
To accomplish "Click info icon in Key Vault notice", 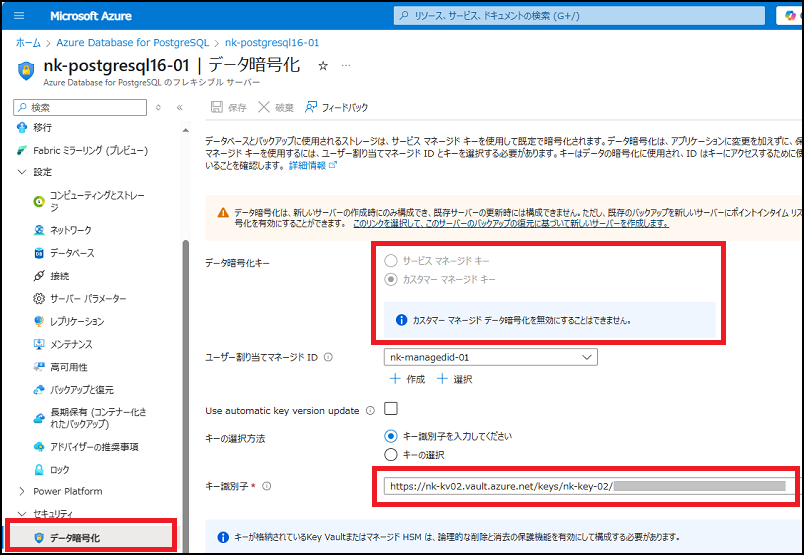I will [223, 537].
